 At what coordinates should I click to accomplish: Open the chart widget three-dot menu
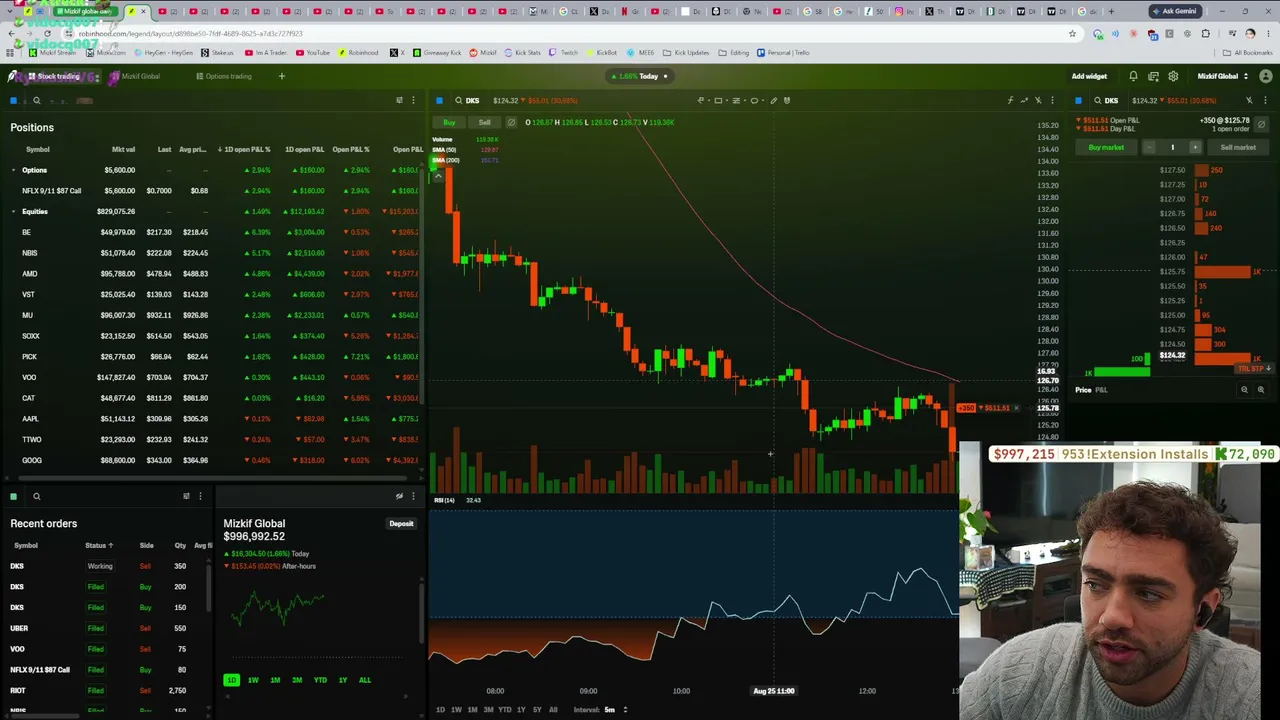1052,100
